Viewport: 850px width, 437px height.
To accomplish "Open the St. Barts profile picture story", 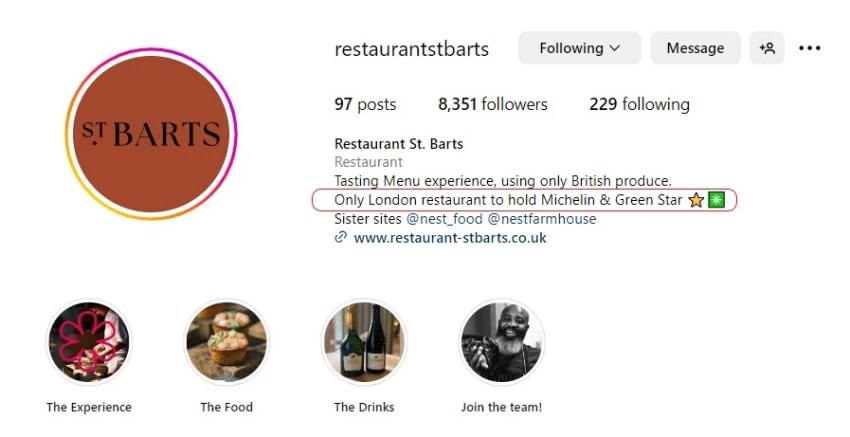I will click(x=146, y=134).
